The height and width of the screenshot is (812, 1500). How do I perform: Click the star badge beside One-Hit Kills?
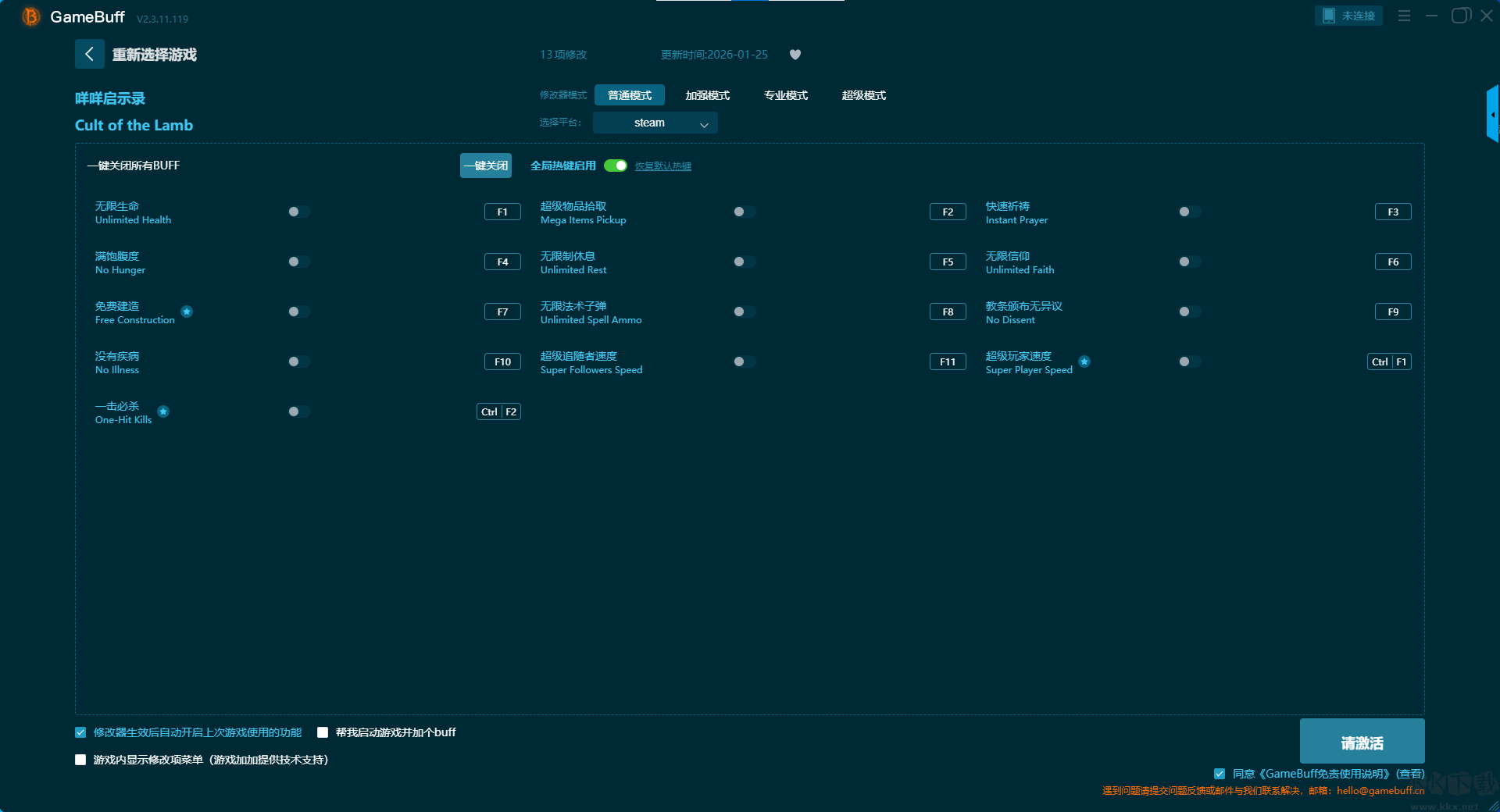pos(163,411)
